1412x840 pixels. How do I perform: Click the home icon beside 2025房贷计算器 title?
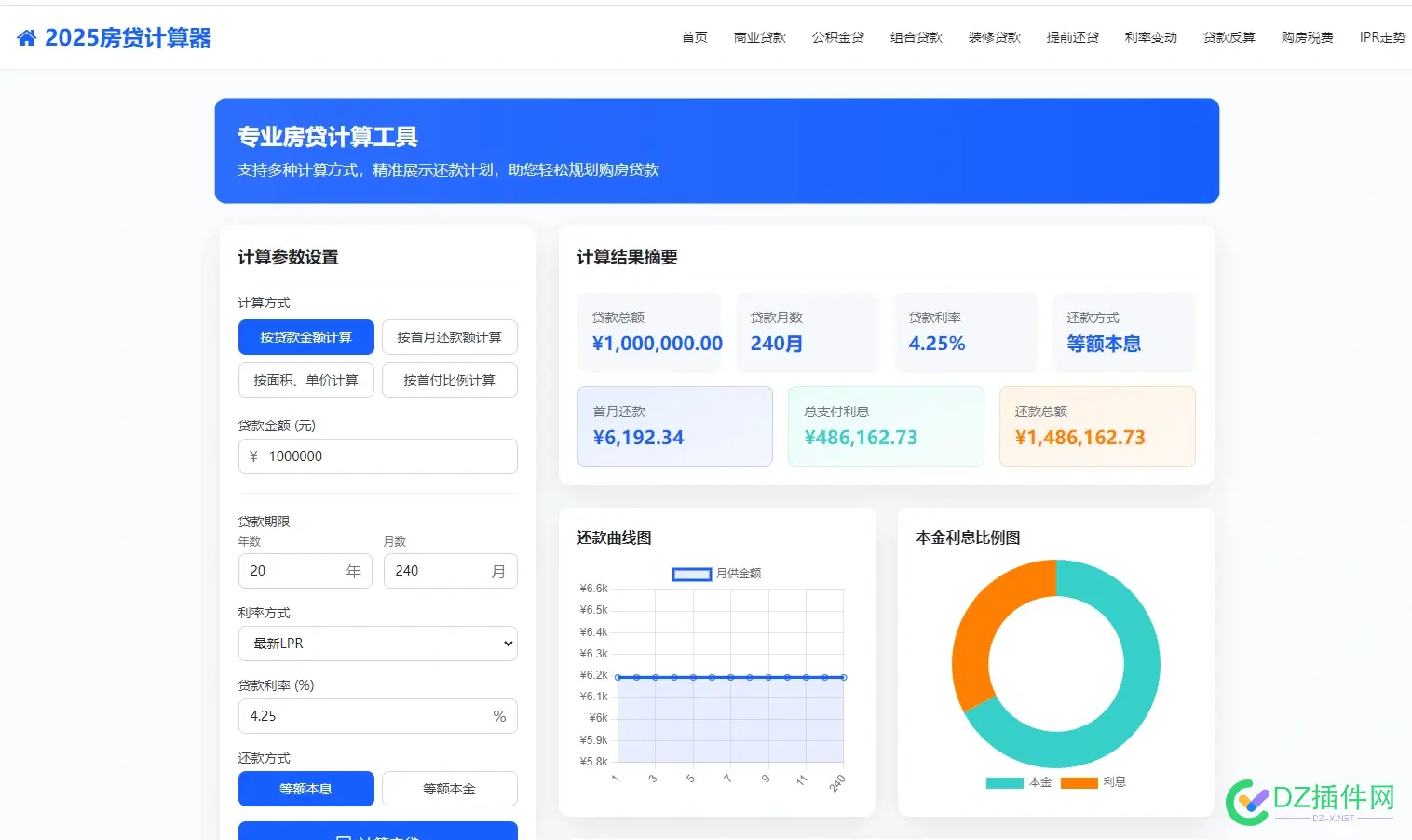(28, 35)
